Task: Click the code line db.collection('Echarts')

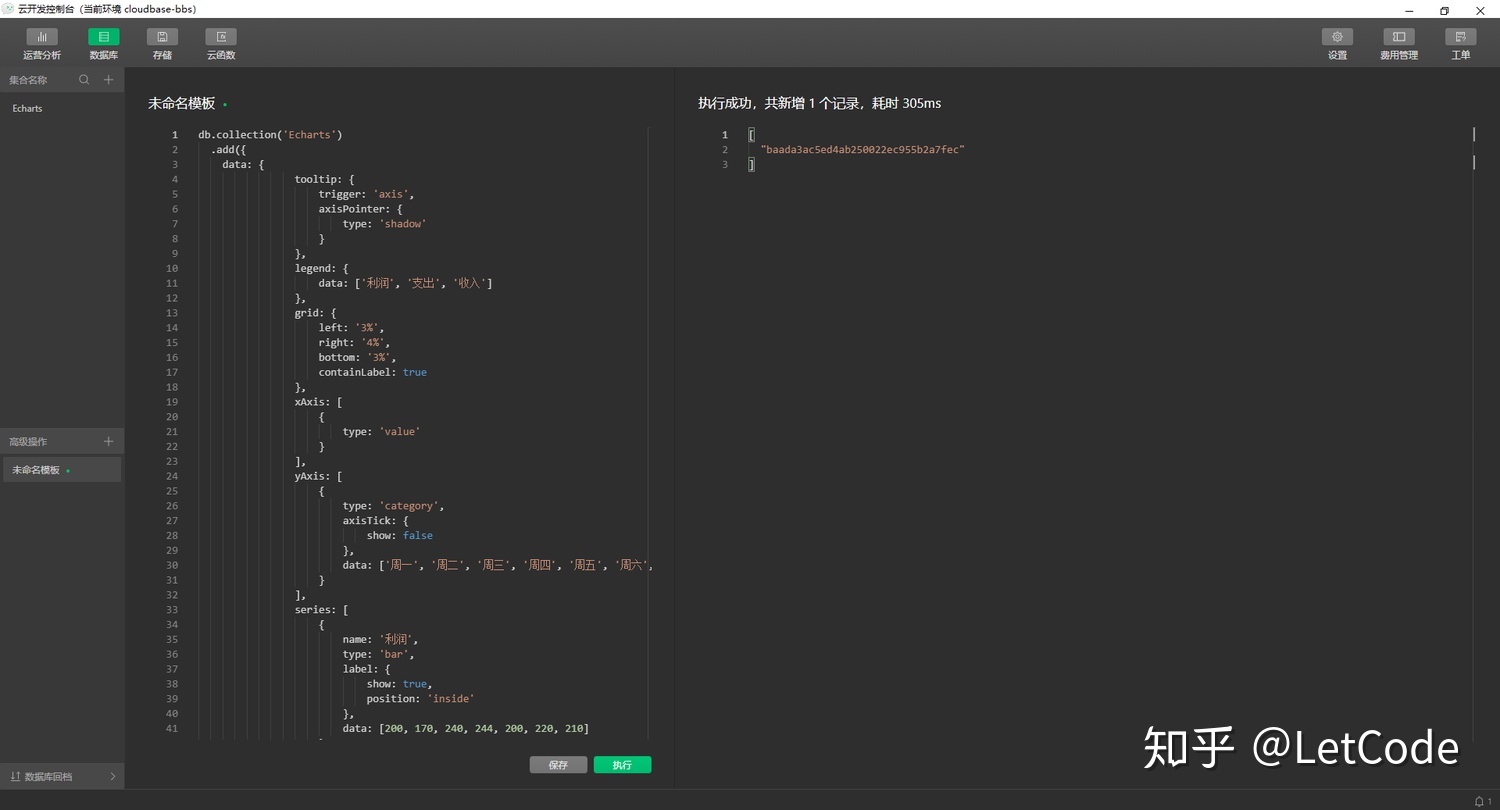Action: pyautogui.click(x=270, y=135)
